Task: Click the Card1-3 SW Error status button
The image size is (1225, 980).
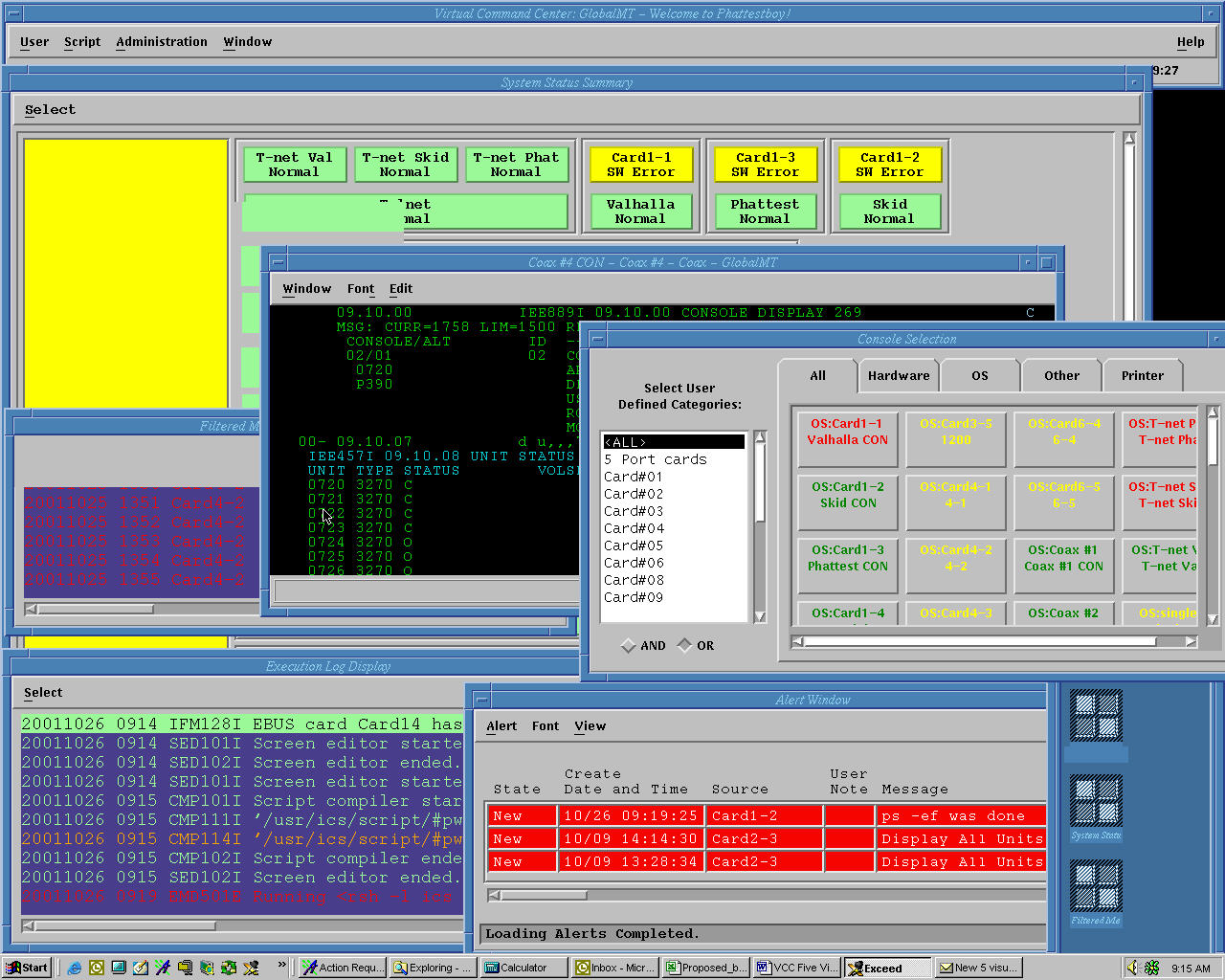Action: point(765,165)
